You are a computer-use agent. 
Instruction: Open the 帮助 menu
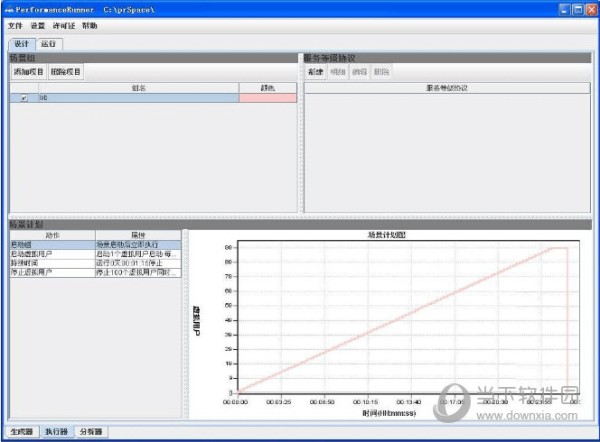coord(90,25)
